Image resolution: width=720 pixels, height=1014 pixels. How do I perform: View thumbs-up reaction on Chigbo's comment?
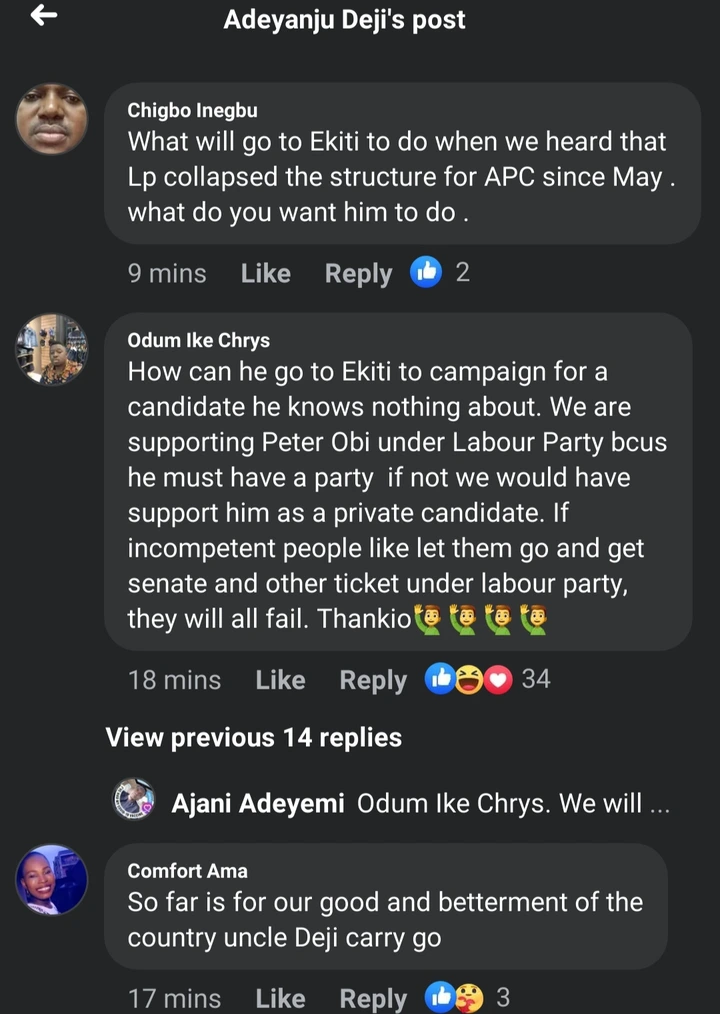[x=426, y=273]
